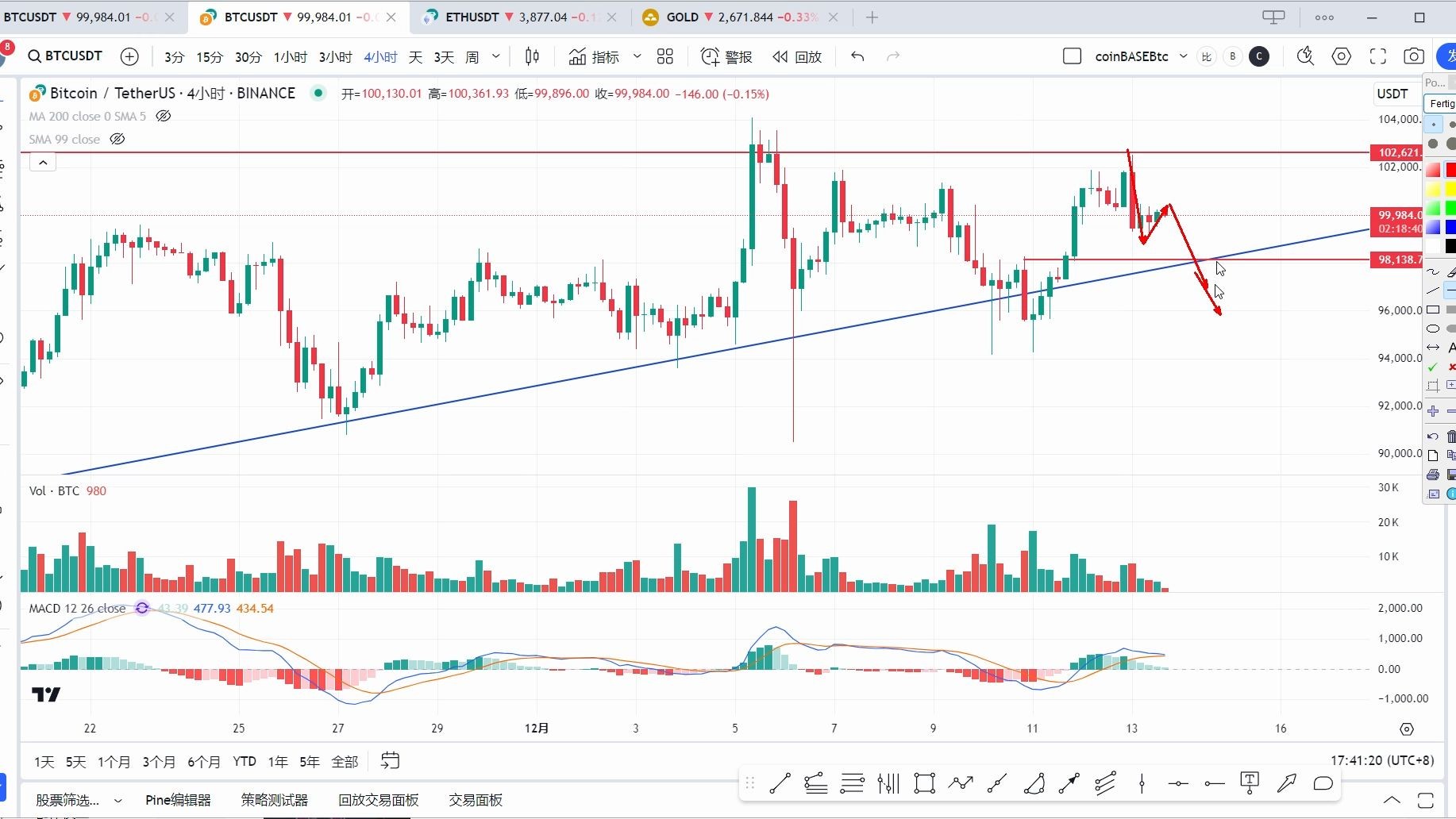Select the 3分 timeframe
This screenshot has width=1456, height=819.
tap(174, 57)
